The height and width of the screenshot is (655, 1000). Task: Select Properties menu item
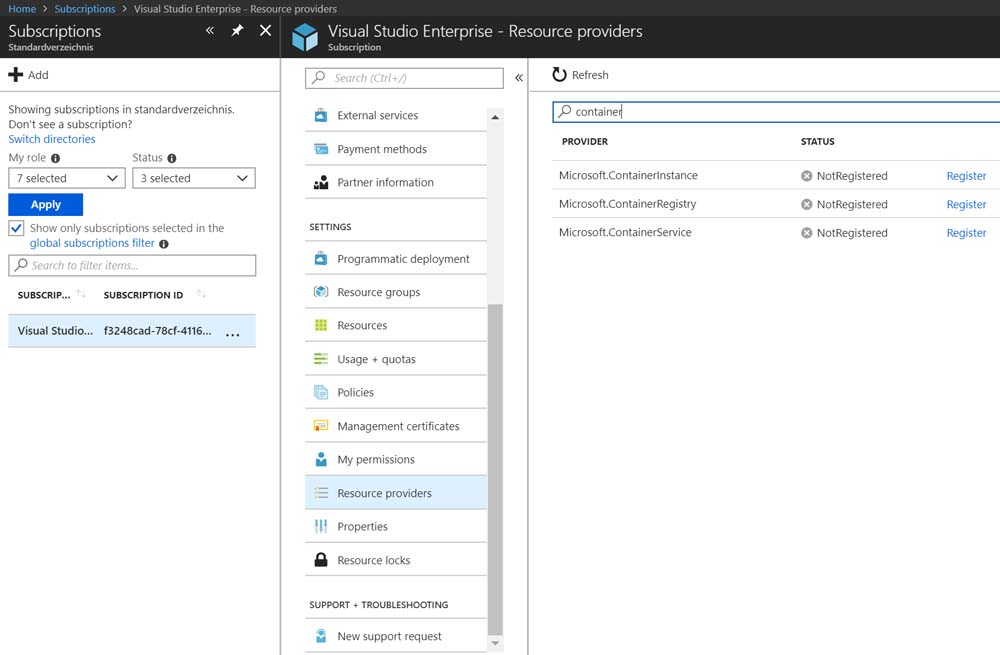pyautogui.click(x=362, y=526)
